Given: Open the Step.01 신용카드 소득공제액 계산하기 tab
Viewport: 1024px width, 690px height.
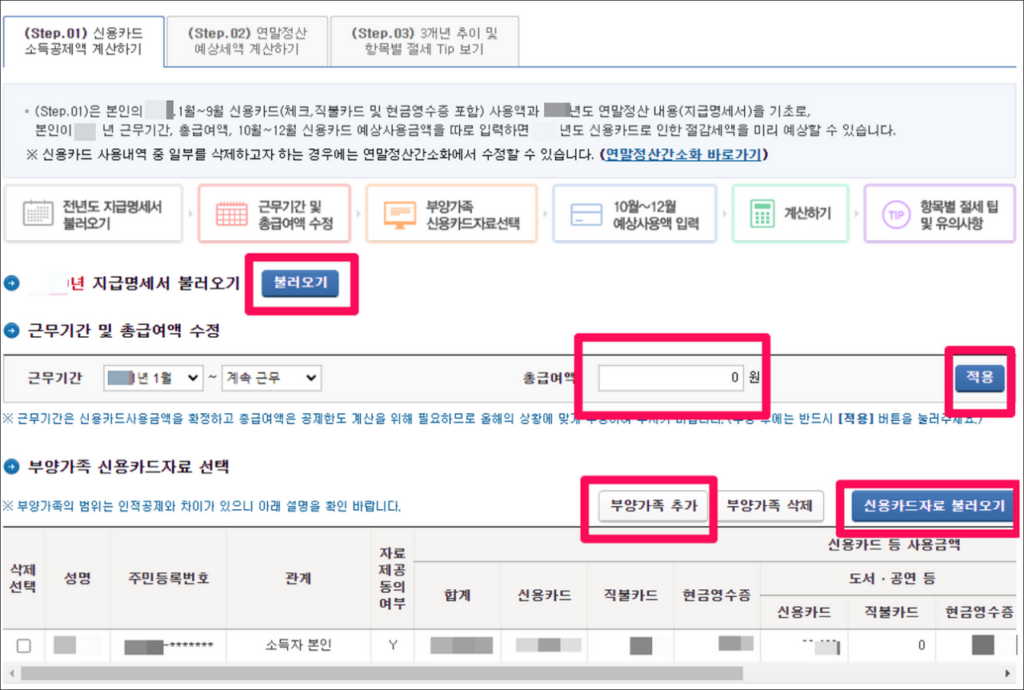Looking at the screenshot, I should tap(83, 41).
